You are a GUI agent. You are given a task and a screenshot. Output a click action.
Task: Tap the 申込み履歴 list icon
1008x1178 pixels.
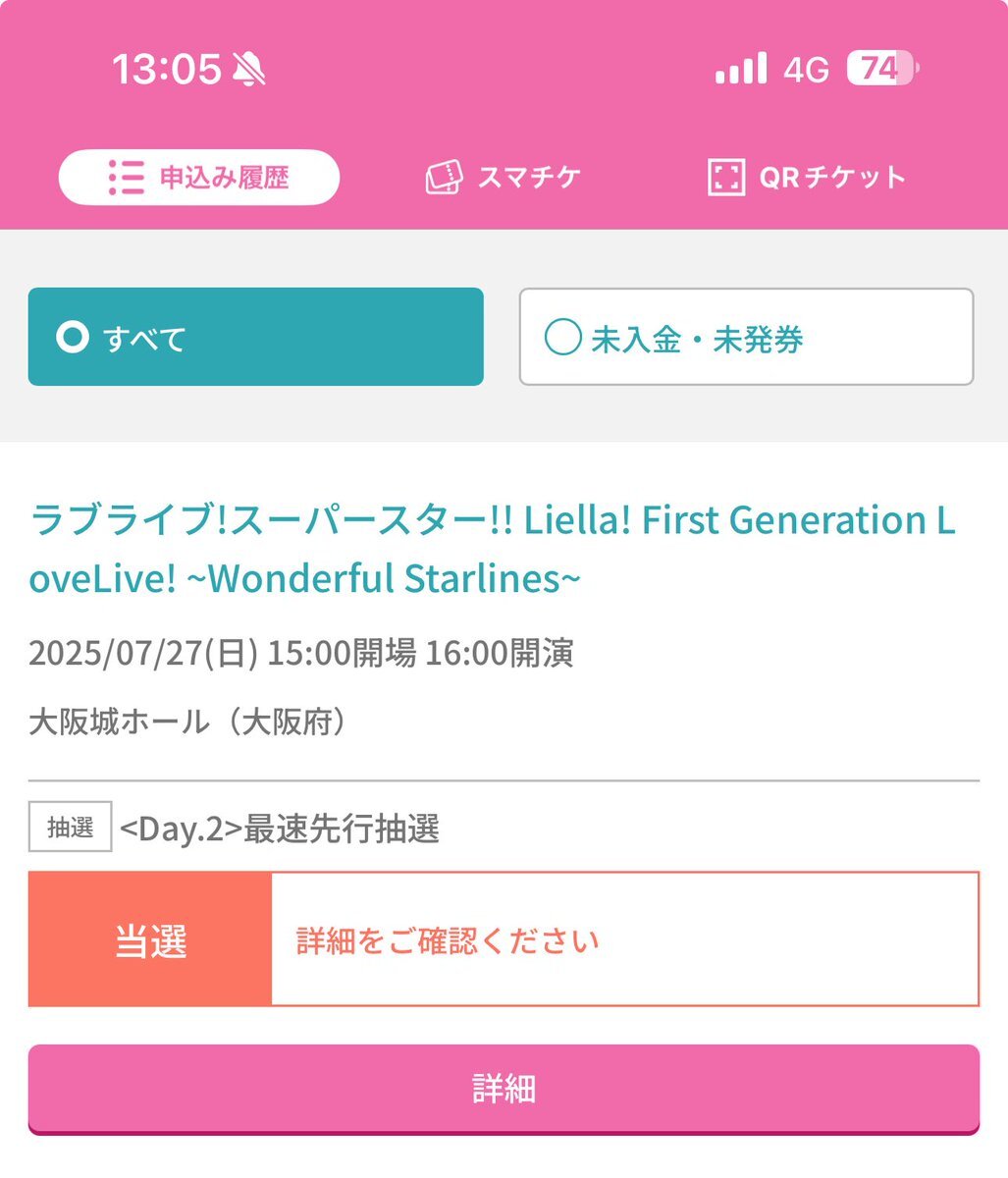[x=126, y=177]
